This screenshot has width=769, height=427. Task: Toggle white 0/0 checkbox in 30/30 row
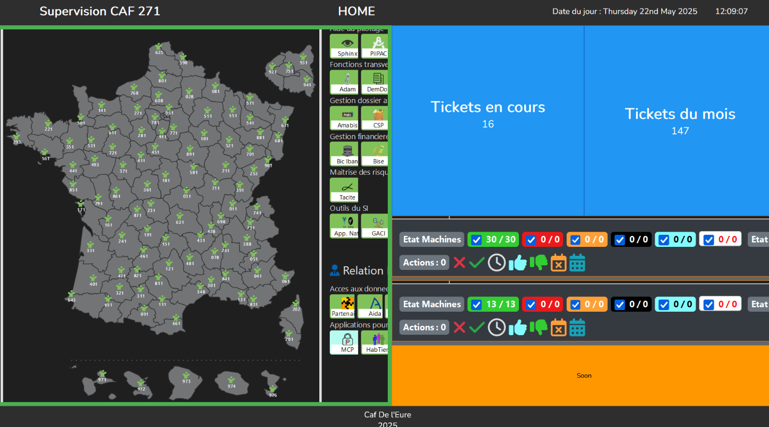(x=709, y=240)
